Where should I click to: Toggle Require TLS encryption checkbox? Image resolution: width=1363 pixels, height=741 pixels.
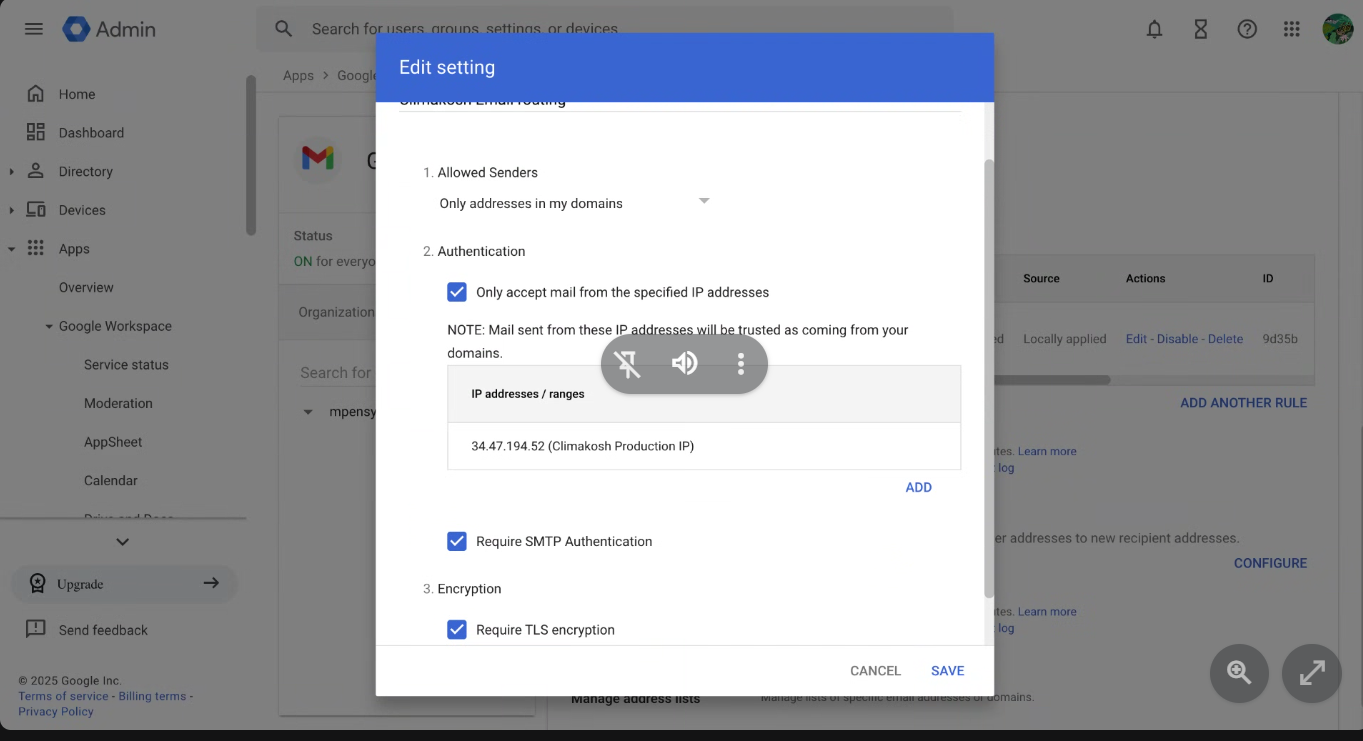[457, 630]
